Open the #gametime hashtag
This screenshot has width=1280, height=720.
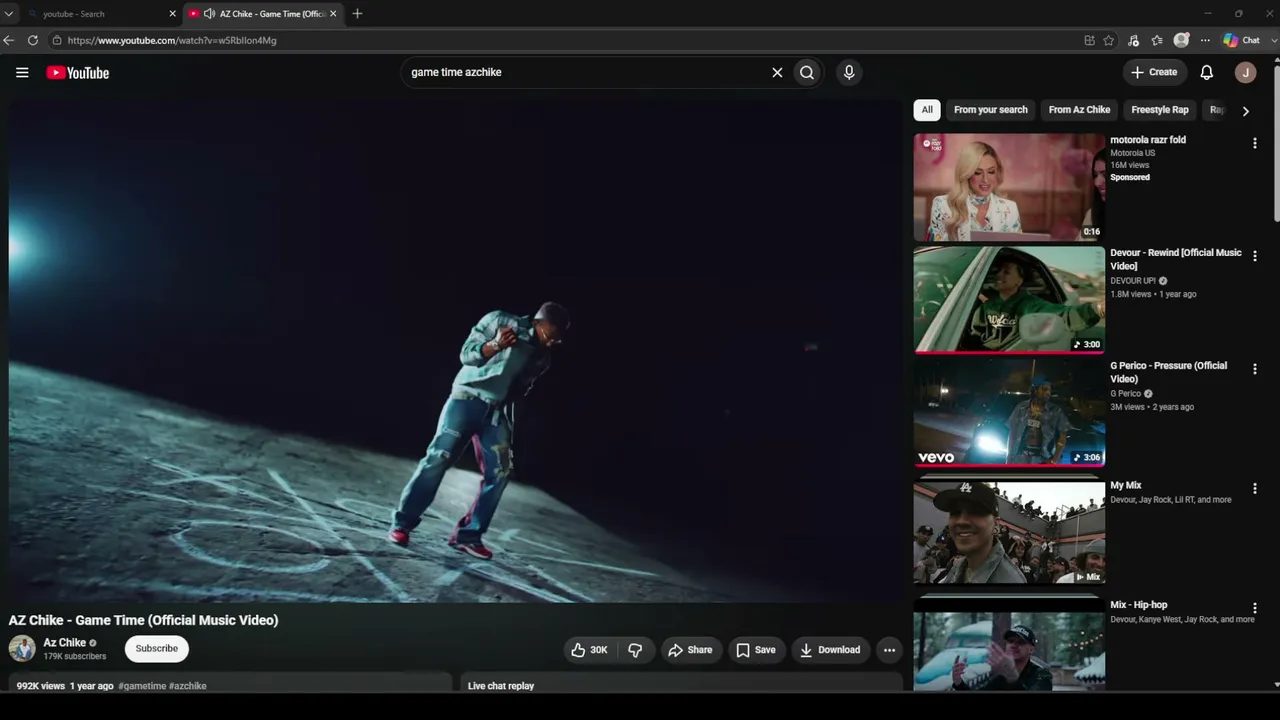(x=142, y=686)
